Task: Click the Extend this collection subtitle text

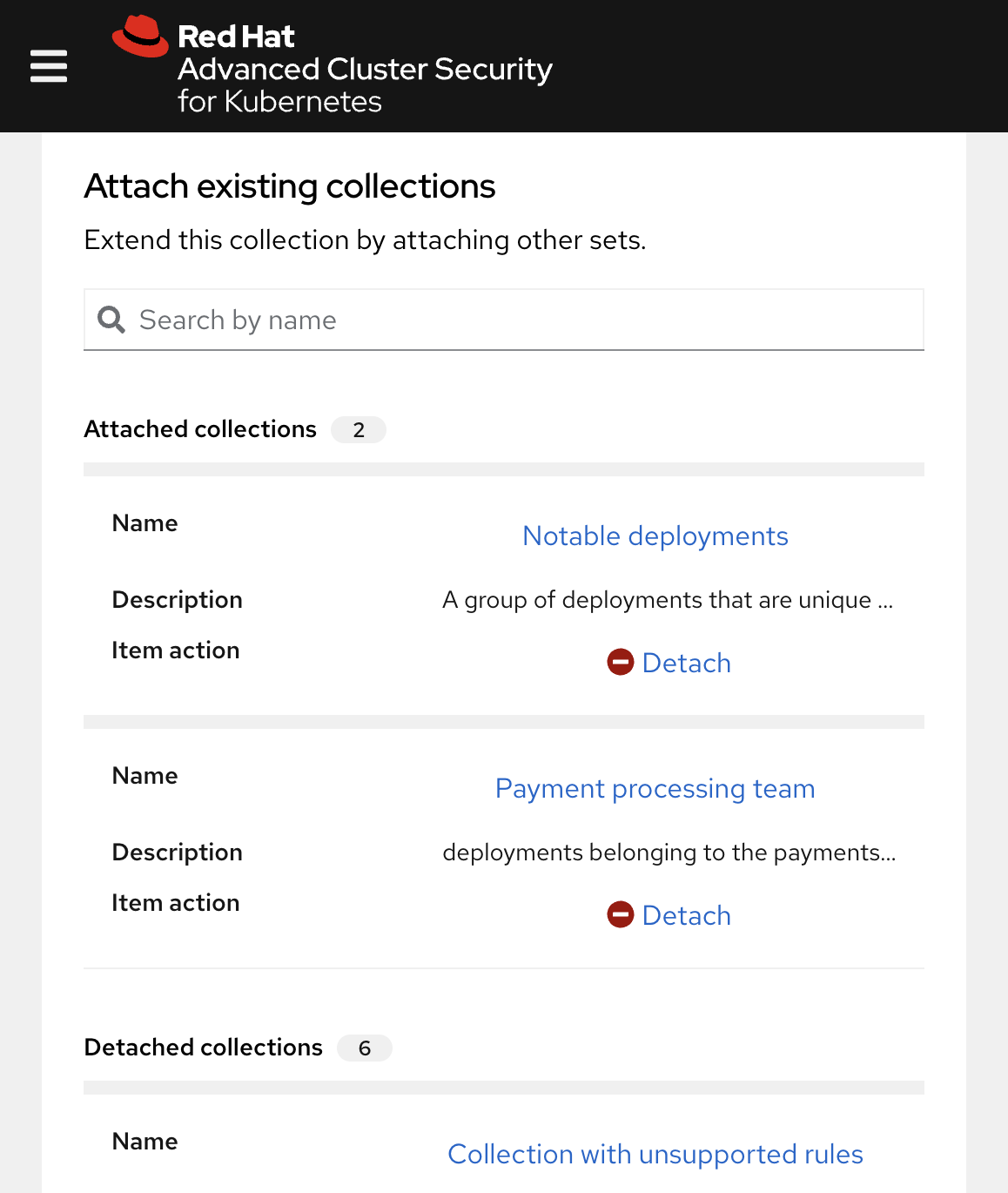Action: pos(366,239)
